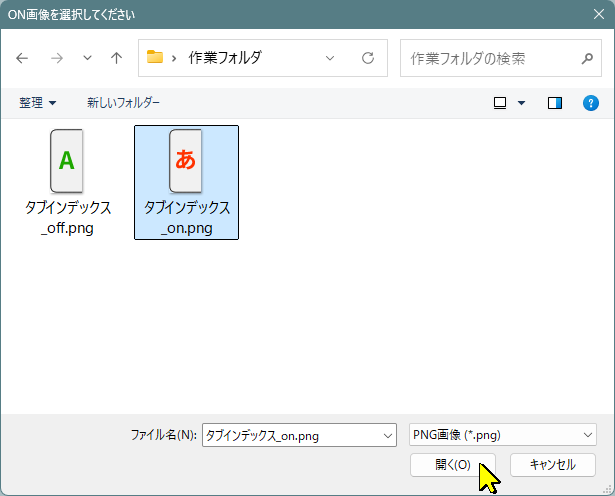This screenshot has width=615, height=496.
Task: Change view with the view icon
Action: pos(500,103)
